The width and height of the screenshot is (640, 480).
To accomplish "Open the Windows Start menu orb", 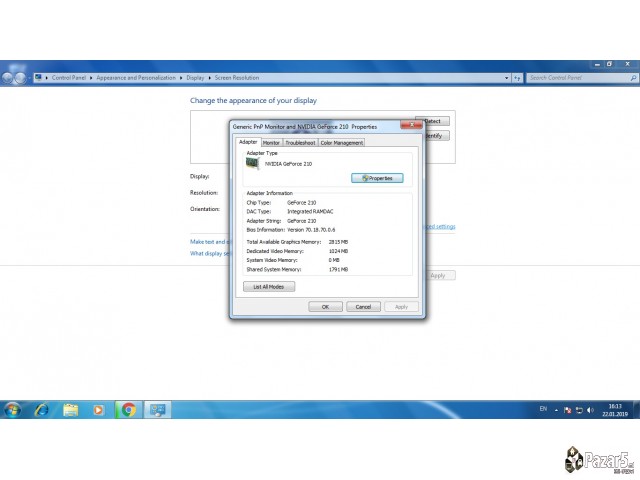I will coord(12,409).
